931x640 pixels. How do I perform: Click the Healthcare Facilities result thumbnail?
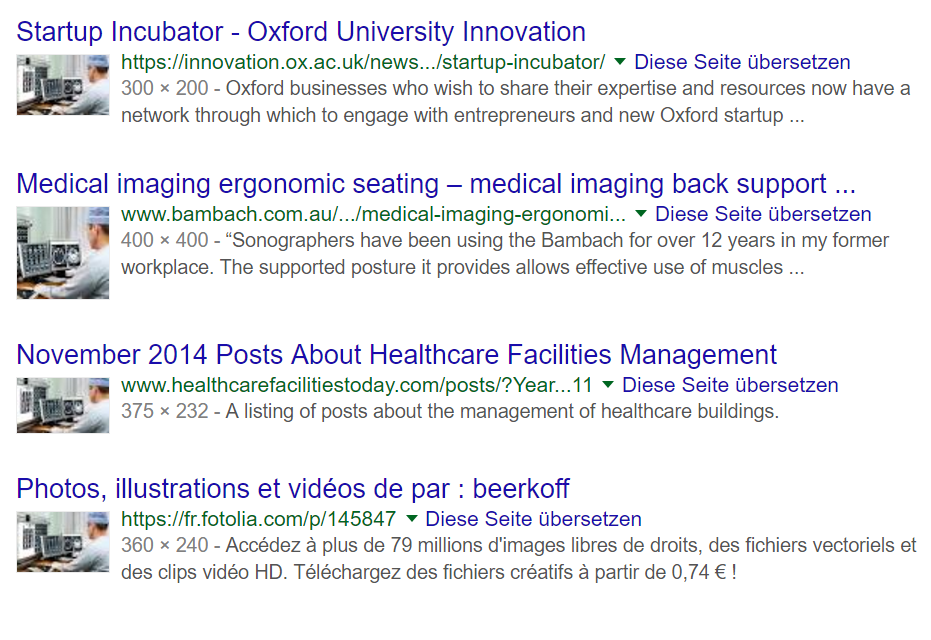[63, 405]
